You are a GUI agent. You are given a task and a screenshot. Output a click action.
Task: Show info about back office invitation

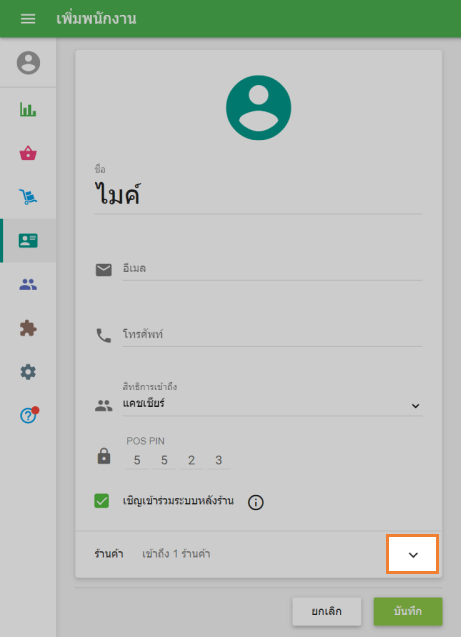tap(255, 502)
